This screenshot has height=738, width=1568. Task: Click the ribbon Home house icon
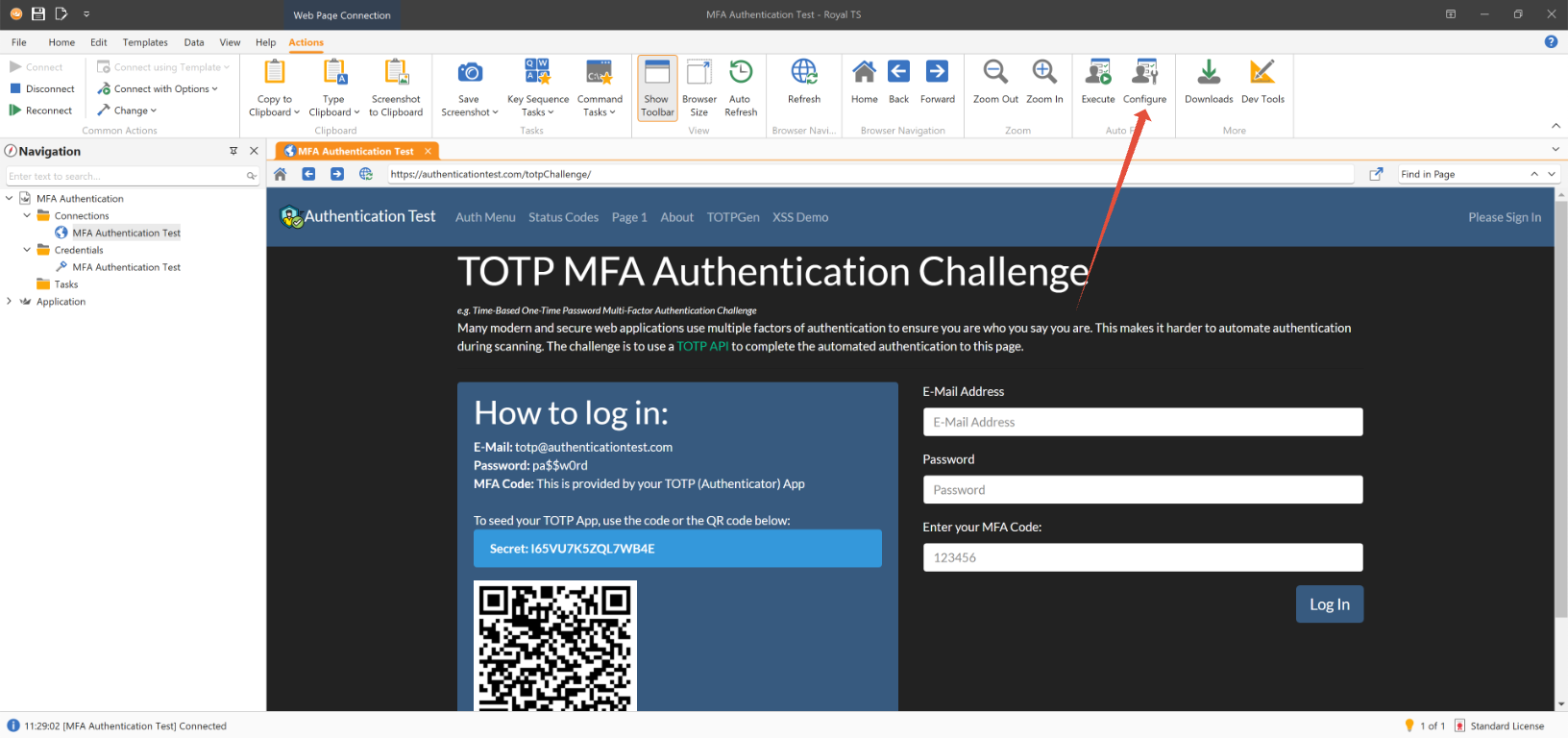[865, 72]
